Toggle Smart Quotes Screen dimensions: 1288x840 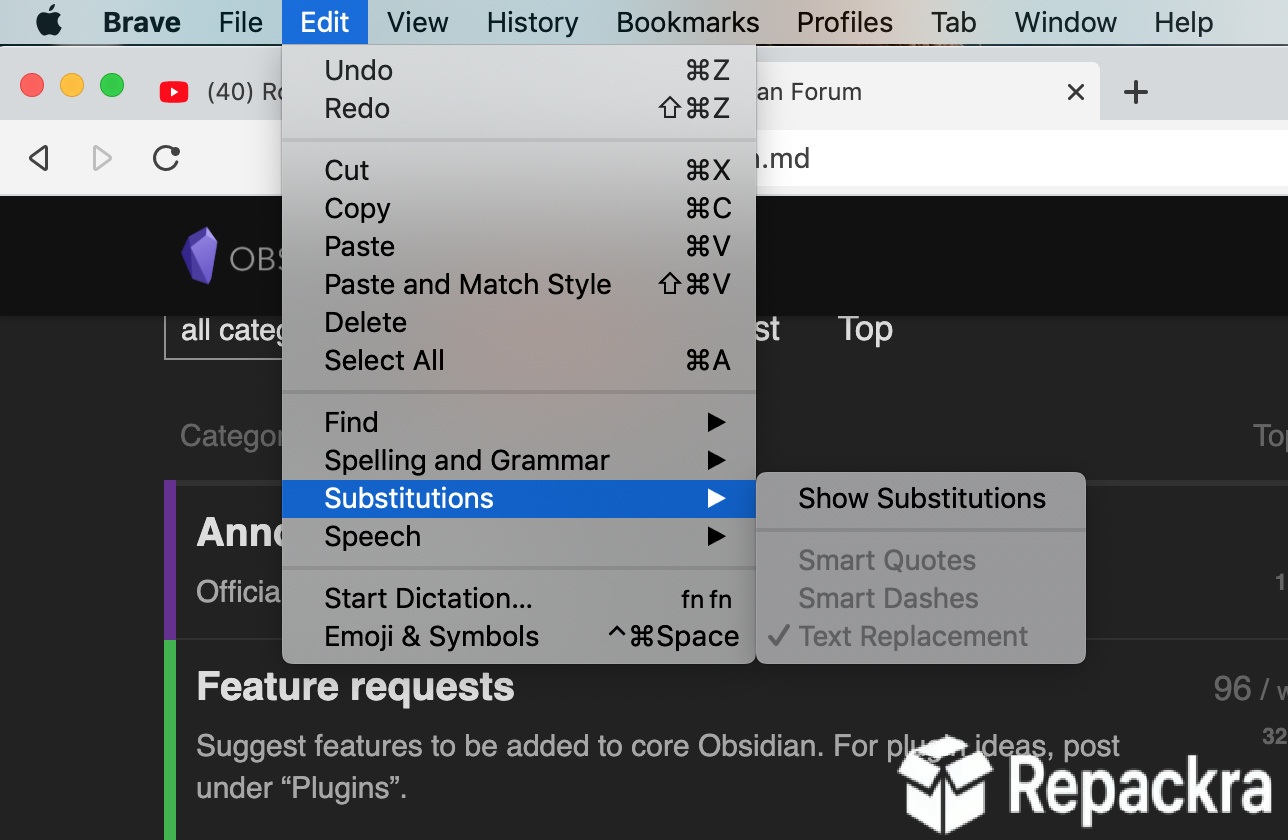921,561
